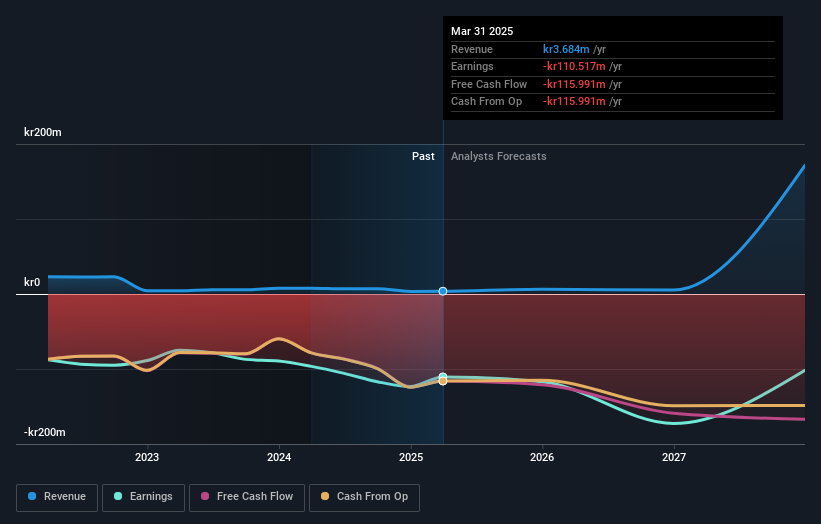Select the orange Cash From Op data point
This screenshot has height=524, width=821.
coord(443,381)
